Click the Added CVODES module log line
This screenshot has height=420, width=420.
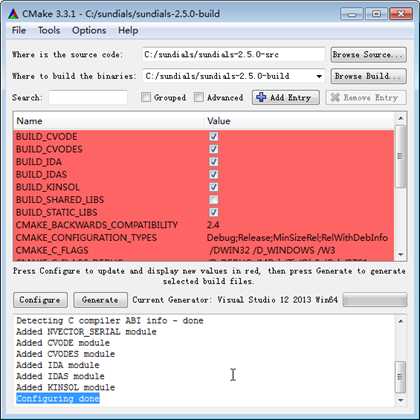66,354
